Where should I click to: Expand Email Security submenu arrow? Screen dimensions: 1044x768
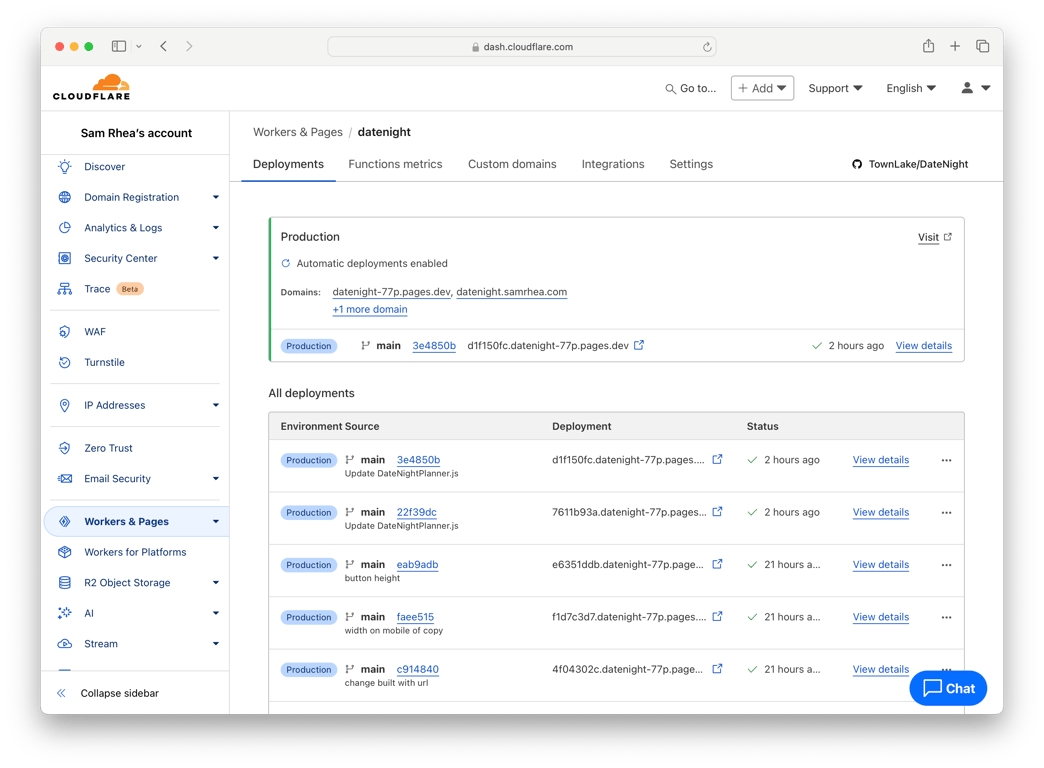click(216, 479)
